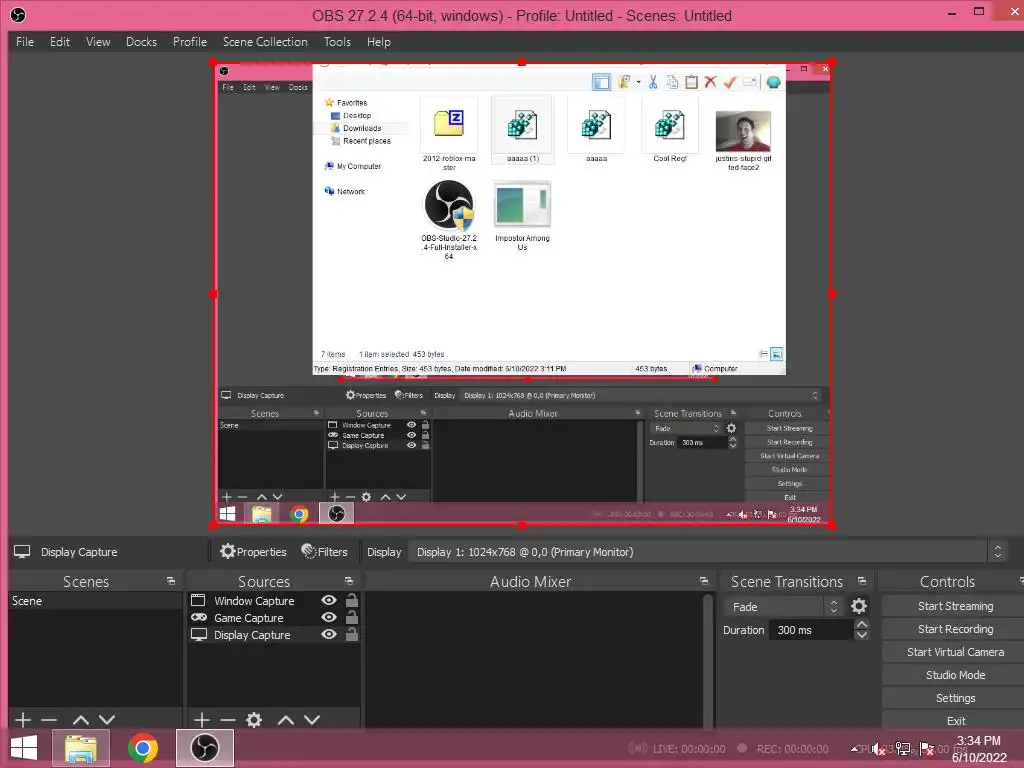Move source up in list
1024x768 pixels.
coord(285,720)
